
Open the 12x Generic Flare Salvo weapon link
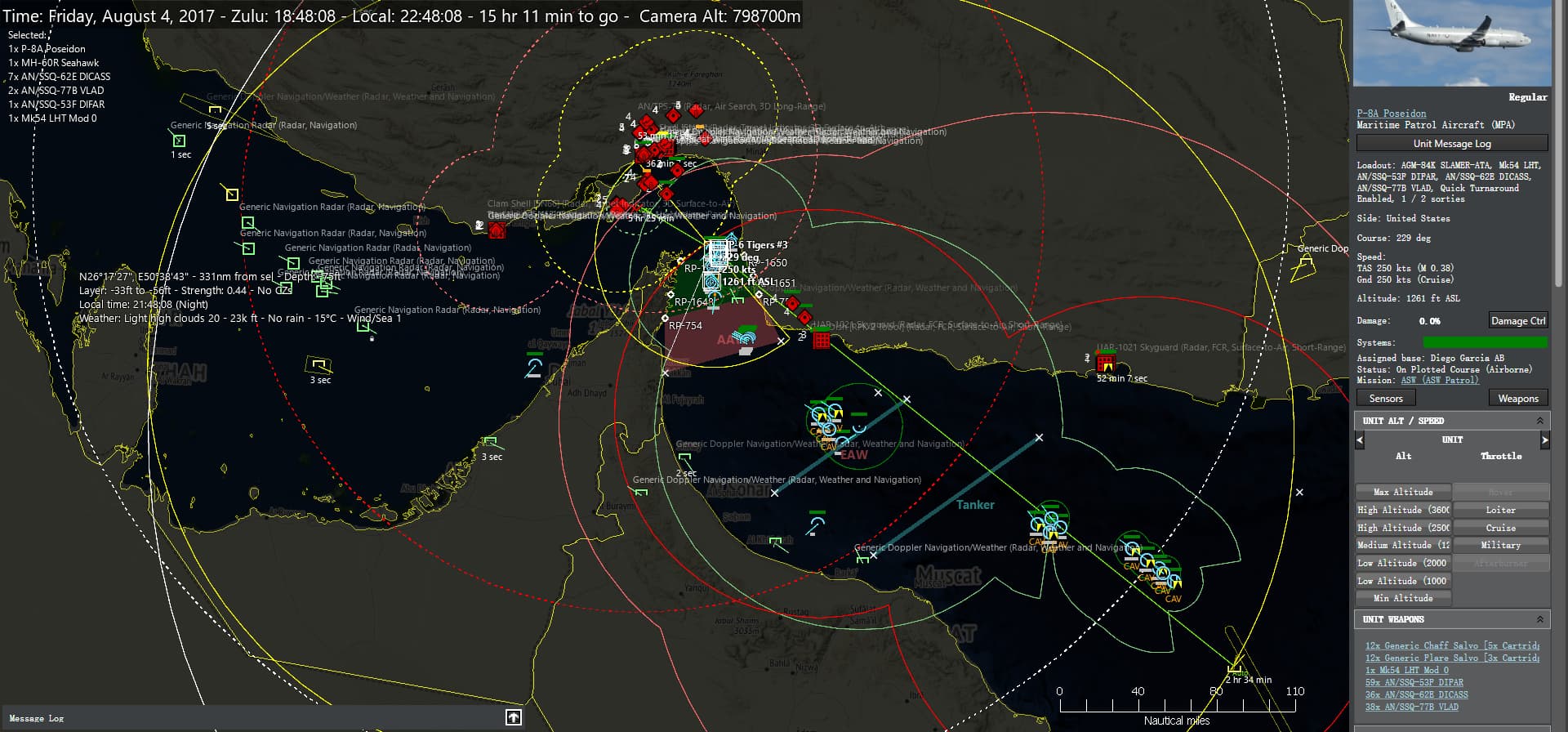click(1452, 658)
